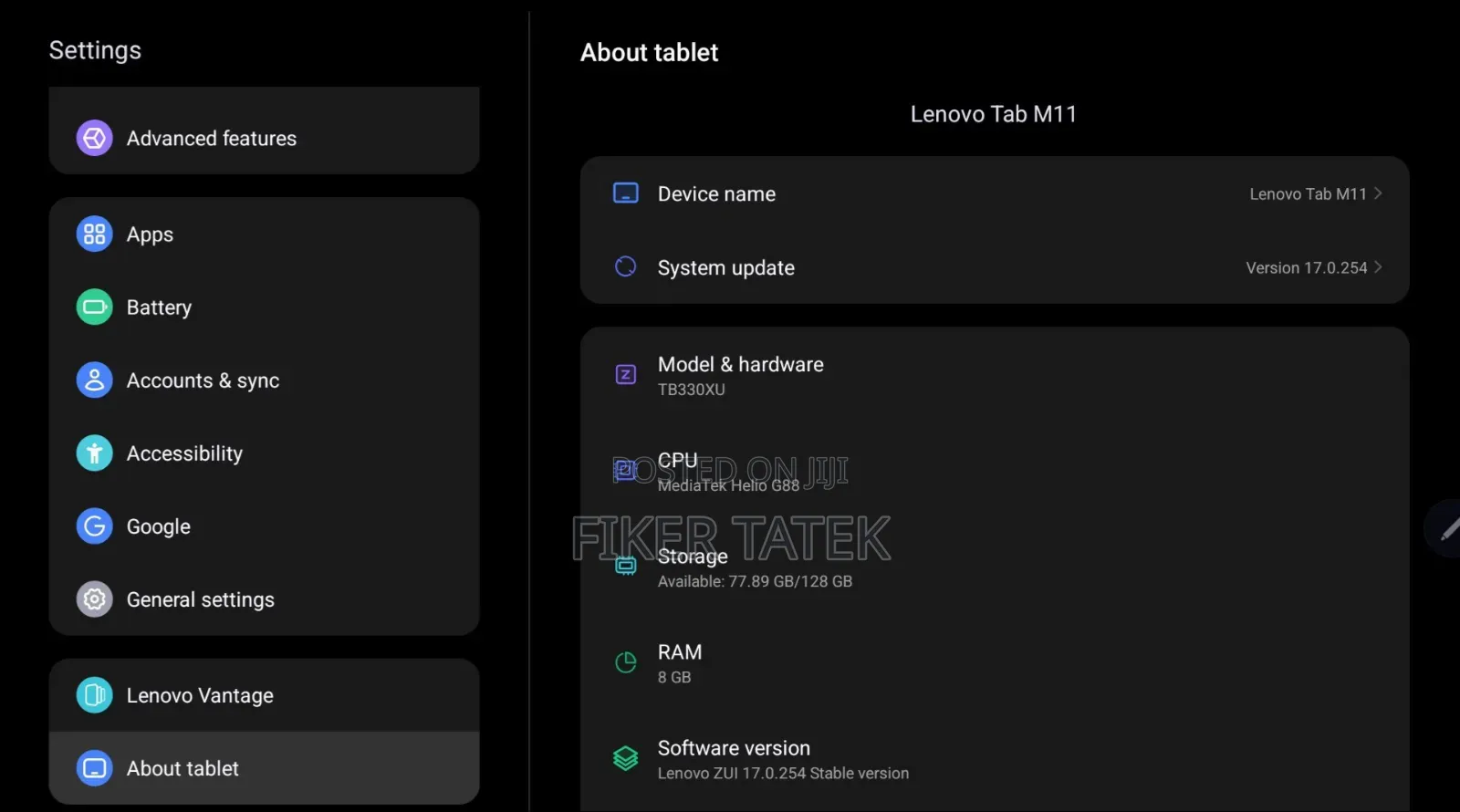Click the Apps grid icon
1460x812 pixels.
94,234
